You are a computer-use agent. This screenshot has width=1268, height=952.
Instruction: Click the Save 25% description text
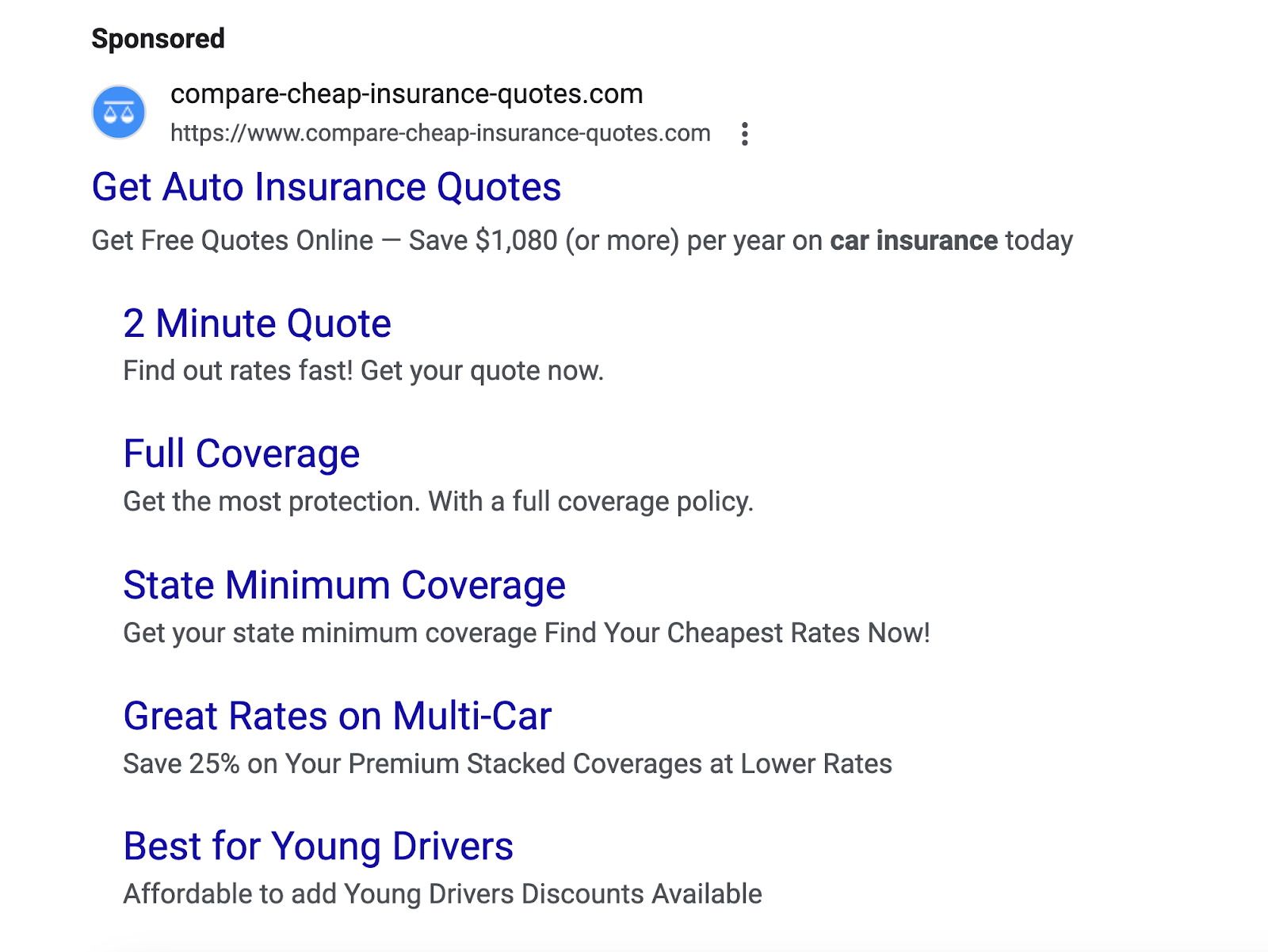coord(507,764)
